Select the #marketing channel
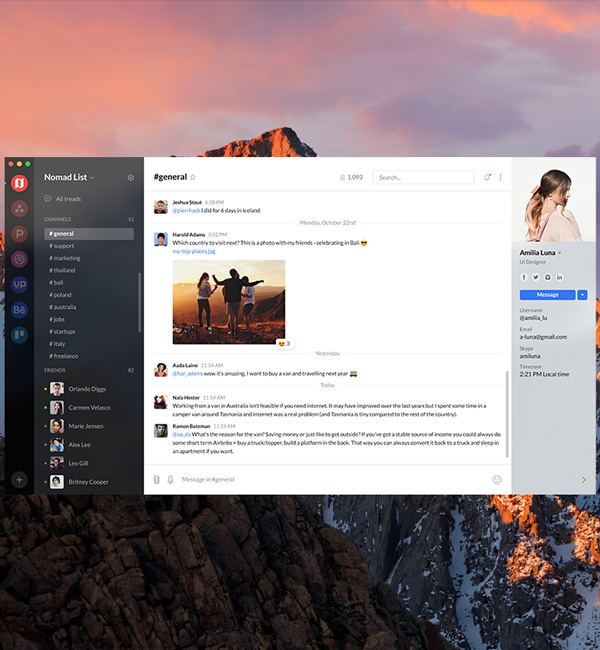Image resolution: width=600 pixels, height=650 pixels. click(66, 258)
